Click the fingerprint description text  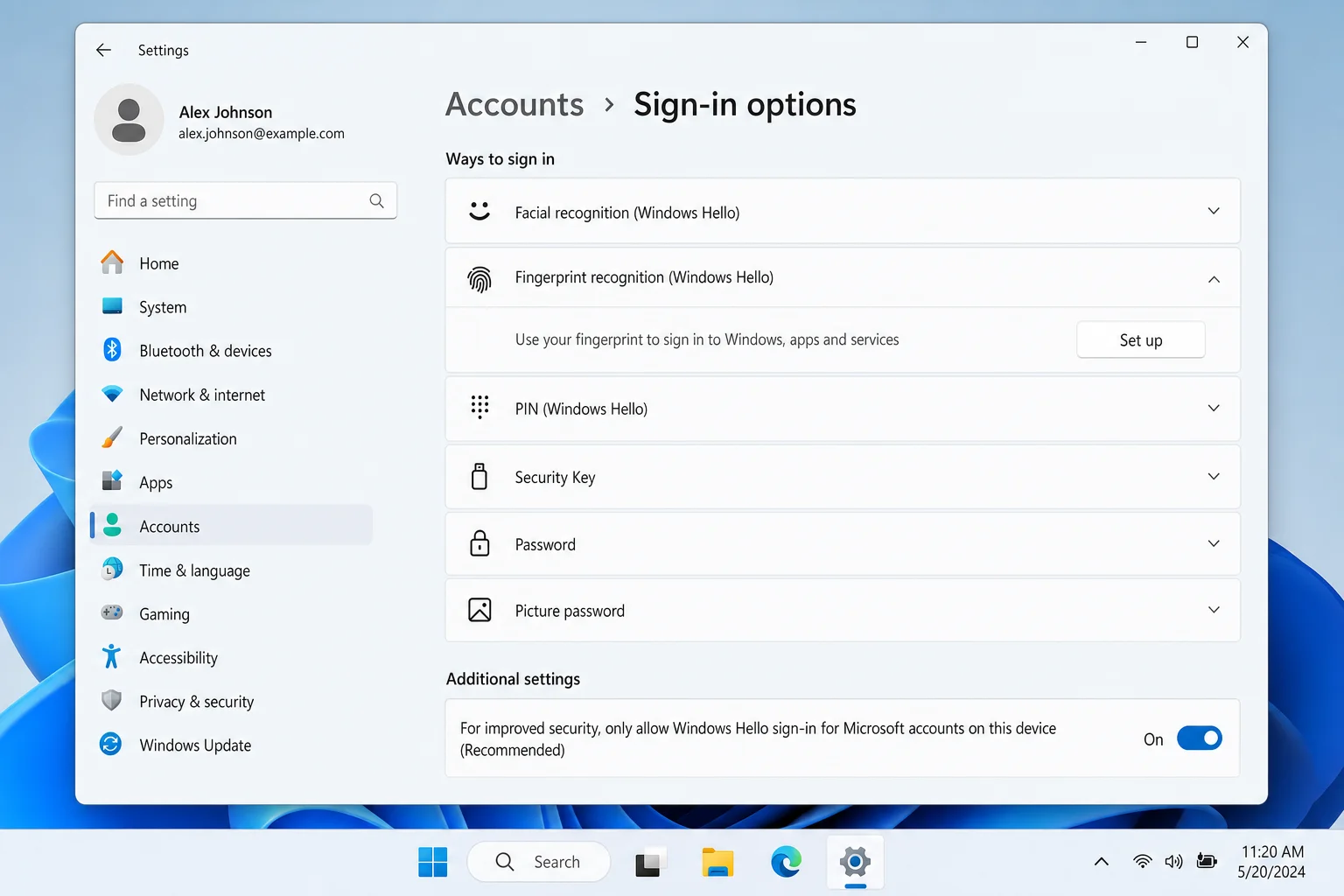coord(707,339)
